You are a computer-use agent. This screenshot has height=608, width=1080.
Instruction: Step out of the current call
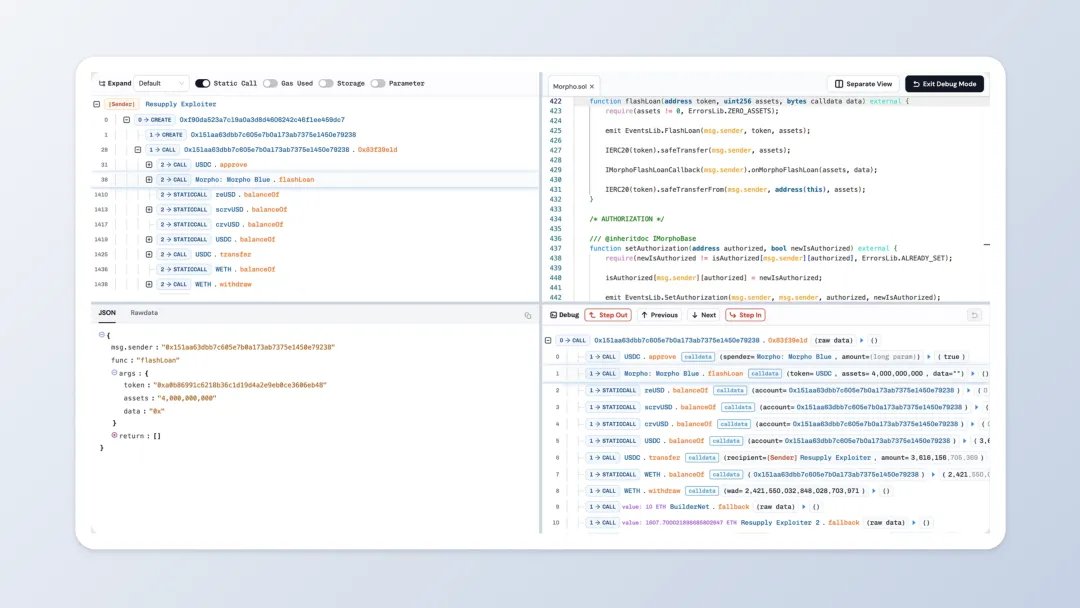click(608, 315)
